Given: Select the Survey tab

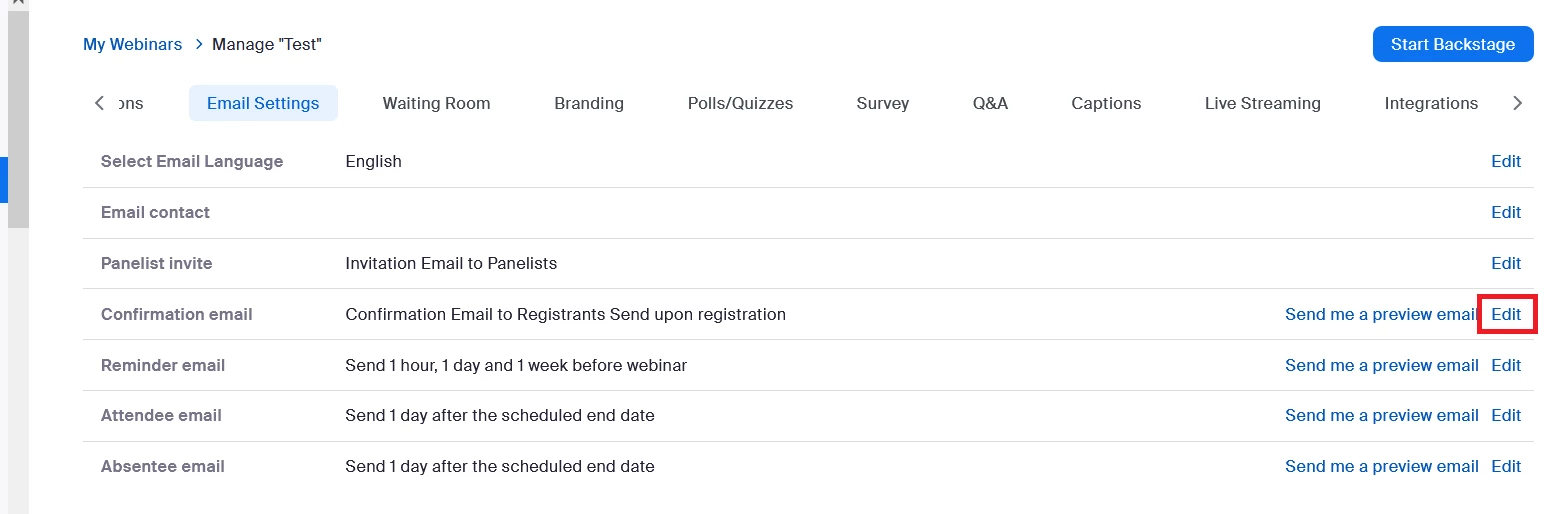Looking at the screenshot, I should pos(882,103).
